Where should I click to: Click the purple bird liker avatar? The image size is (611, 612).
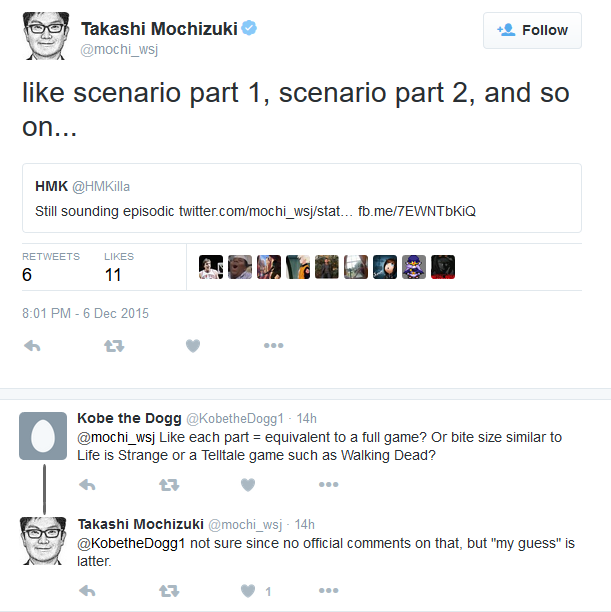414,267
